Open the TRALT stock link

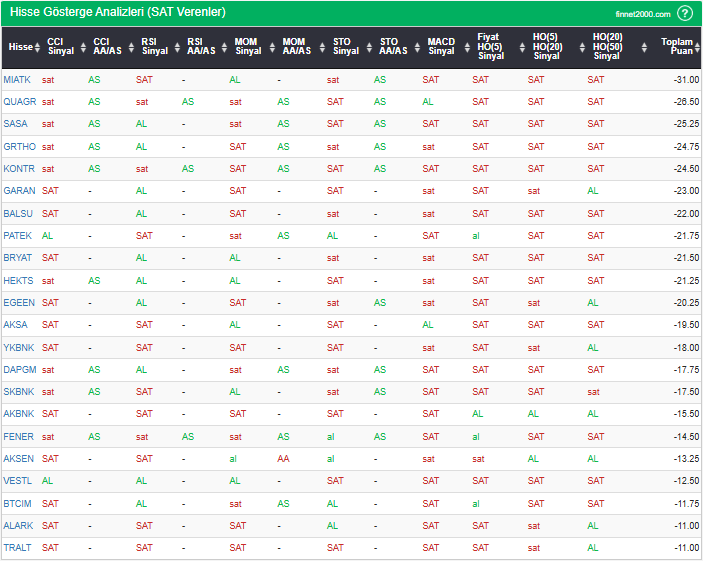[x=18, y=547]
